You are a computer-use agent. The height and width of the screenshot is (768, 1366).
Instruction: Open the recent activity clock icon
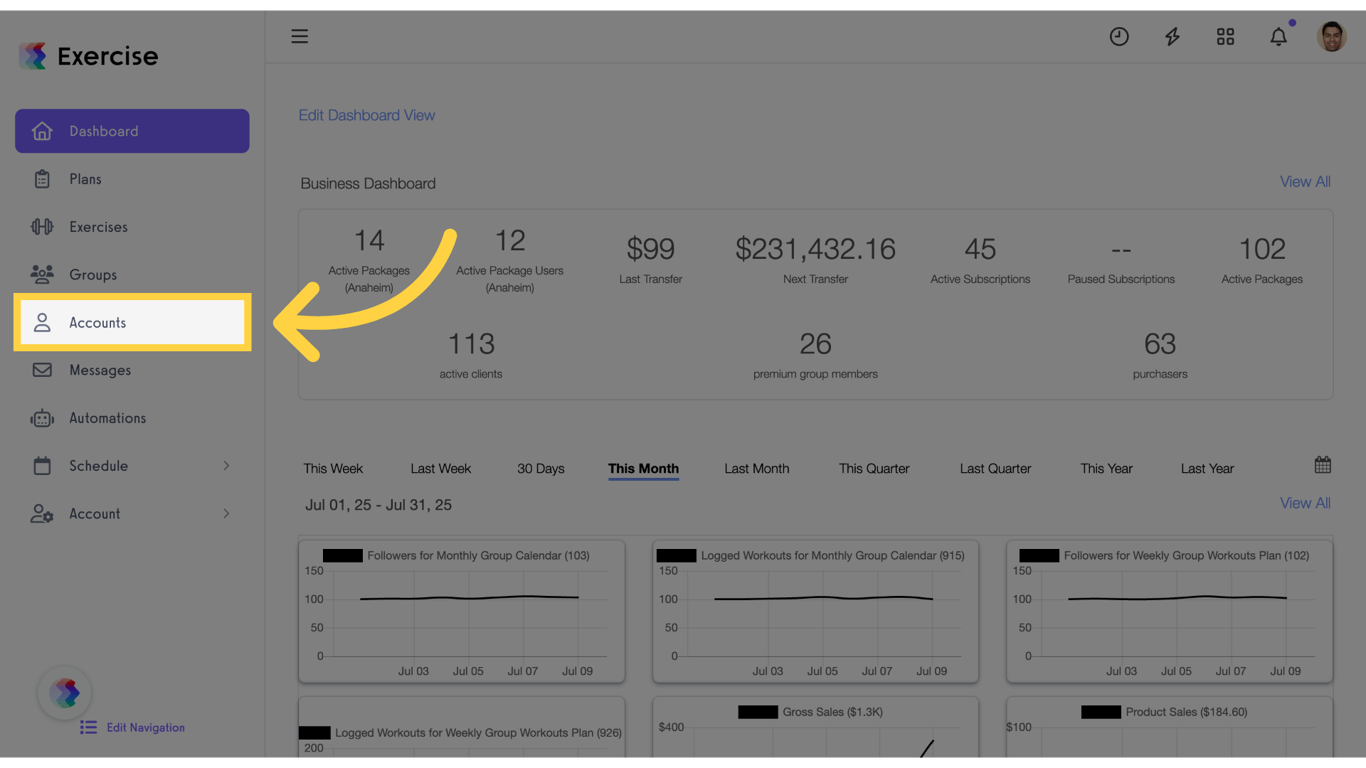pos(1119,36)
